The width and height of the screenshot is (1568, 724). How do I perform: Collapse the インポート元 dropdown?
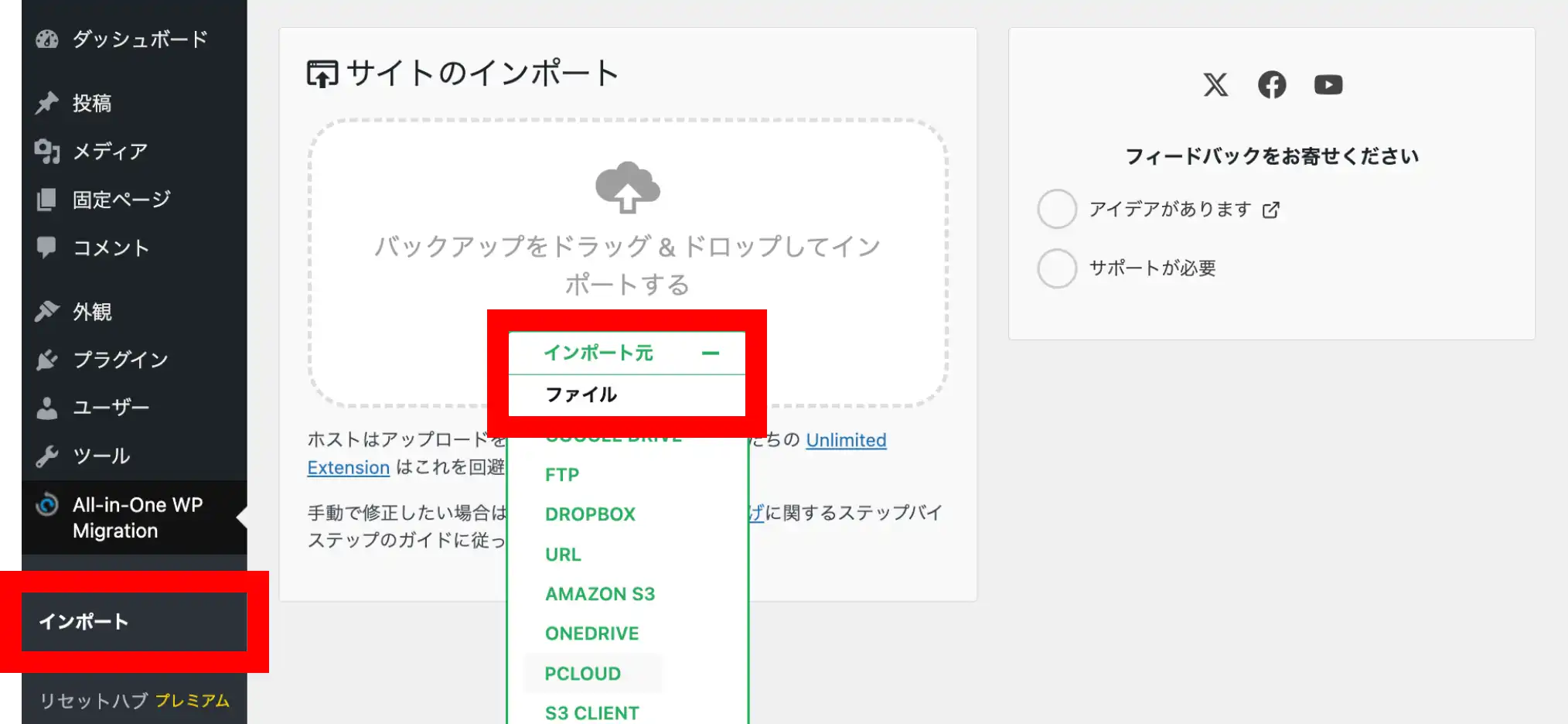click(x=711, y=353)
